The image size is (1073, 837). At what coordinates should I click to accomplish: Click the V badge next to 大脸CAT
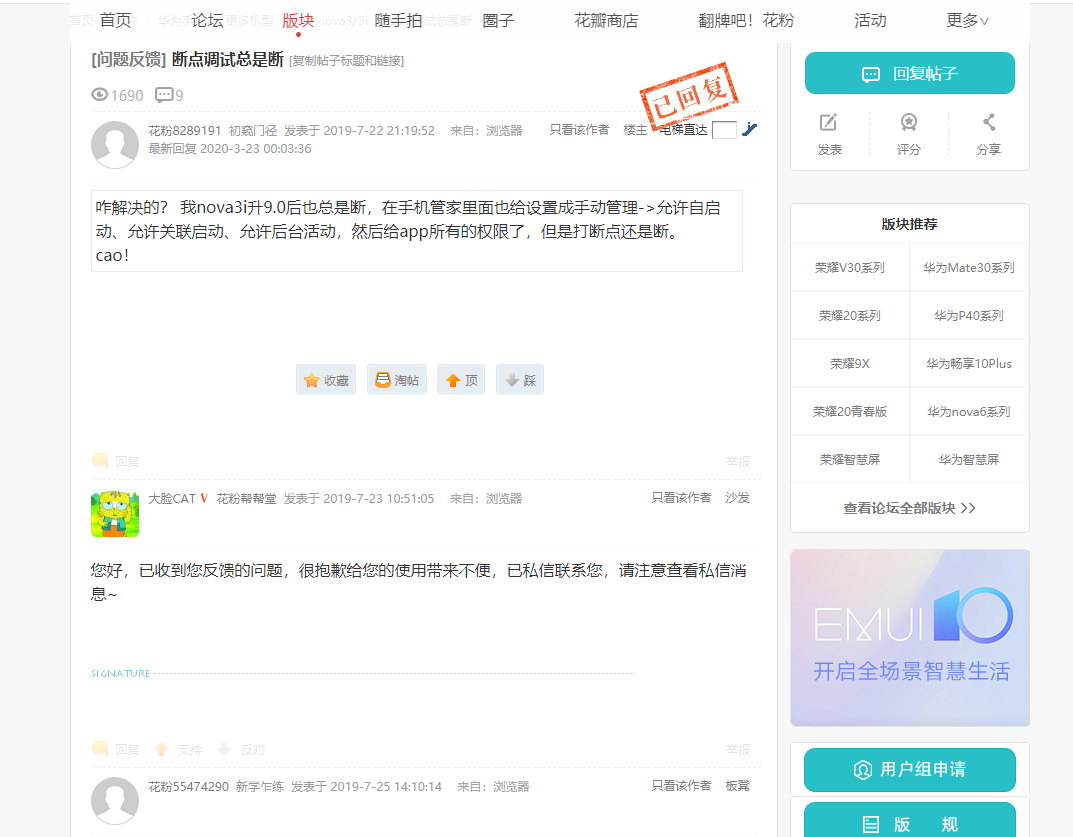[204, 498]
